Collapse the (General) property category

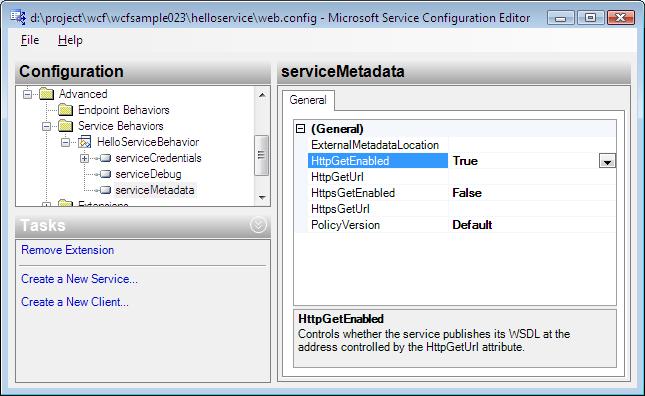click(301, 129)
